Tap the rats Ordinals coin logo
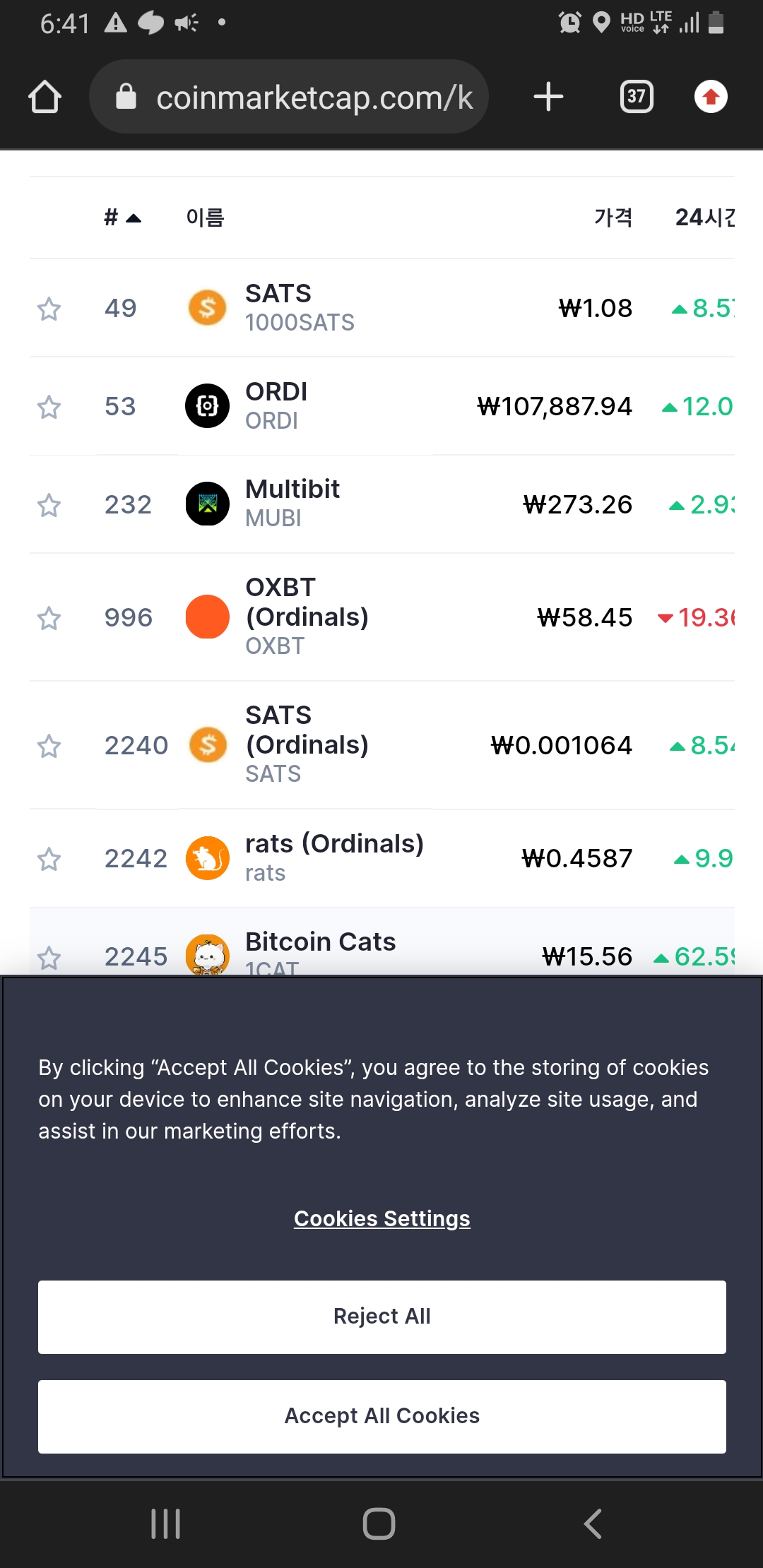Viewport: 763px width, 1568px height. [x=207, y=858]
